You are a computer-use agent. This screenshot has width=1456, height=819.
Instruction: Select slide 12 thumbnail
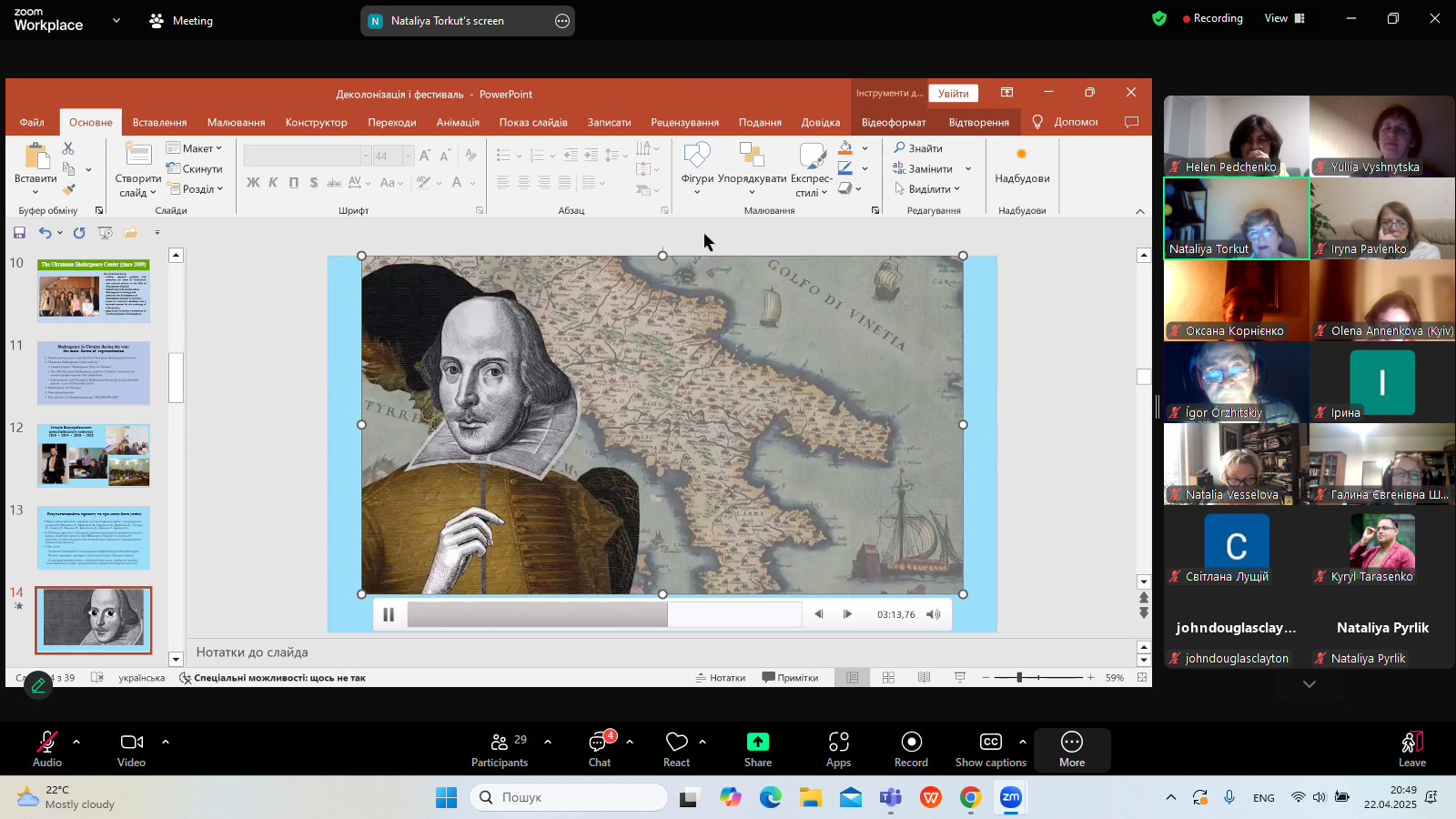(94, 455)
